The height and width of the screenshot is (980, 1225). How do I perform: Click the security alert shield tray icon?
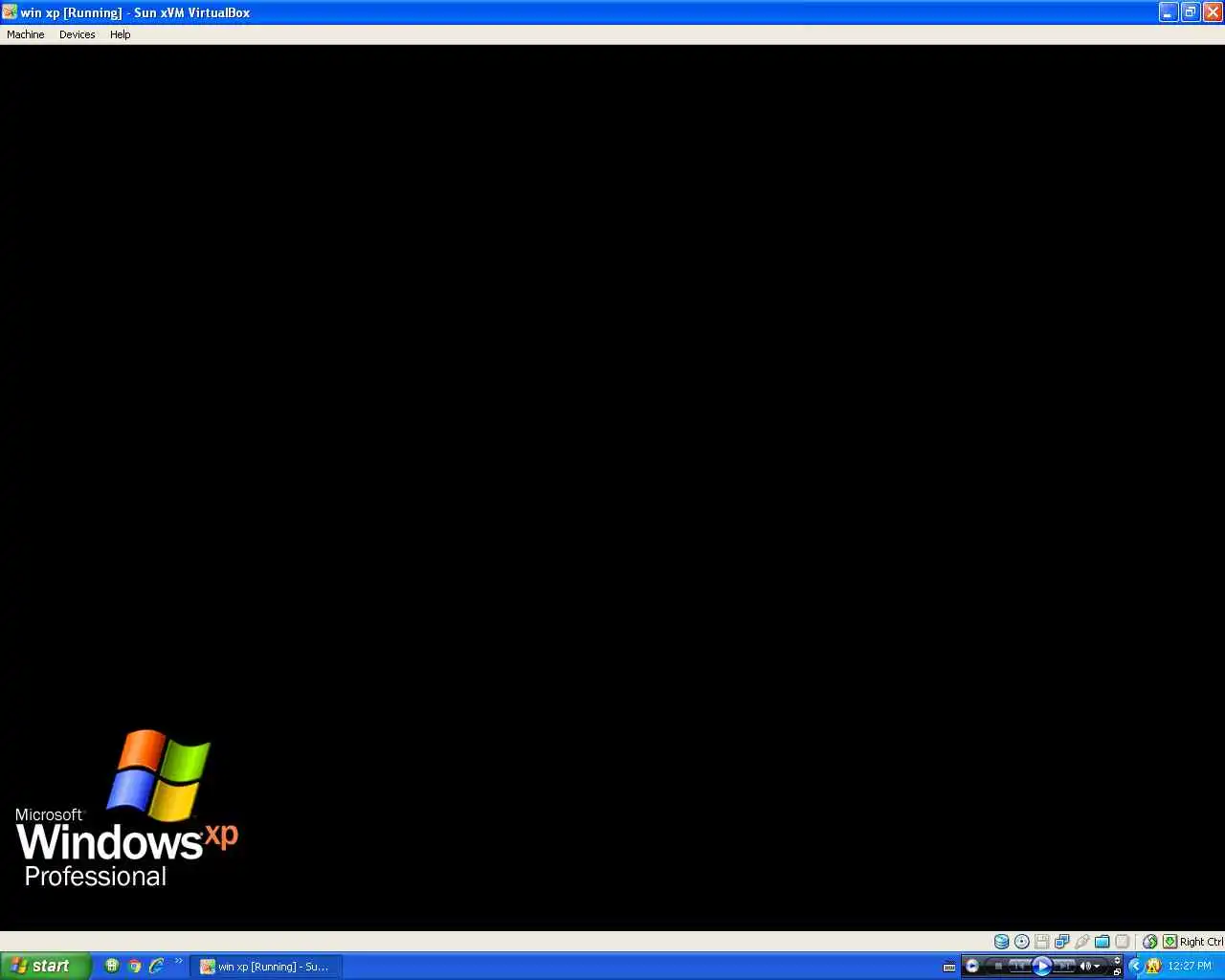[1153, 966]
